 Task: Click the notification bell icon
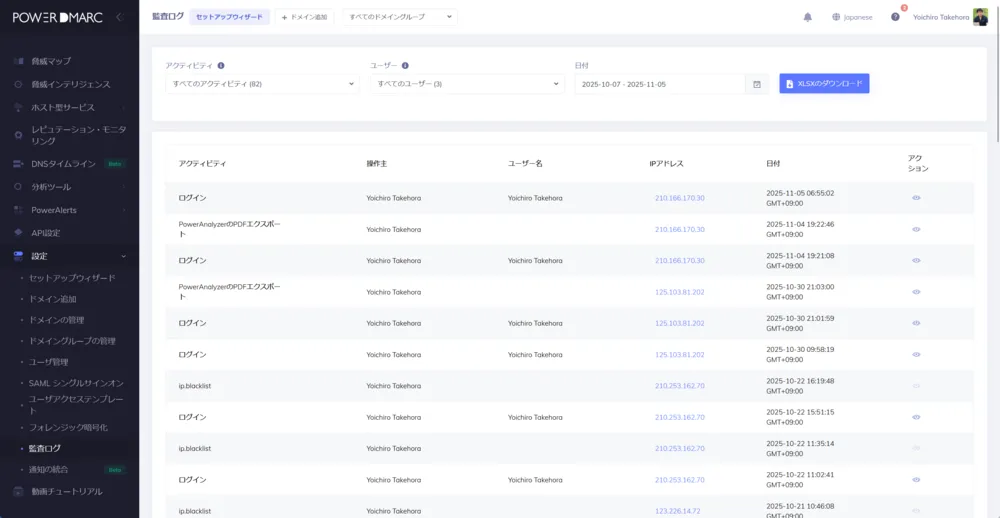808,17
